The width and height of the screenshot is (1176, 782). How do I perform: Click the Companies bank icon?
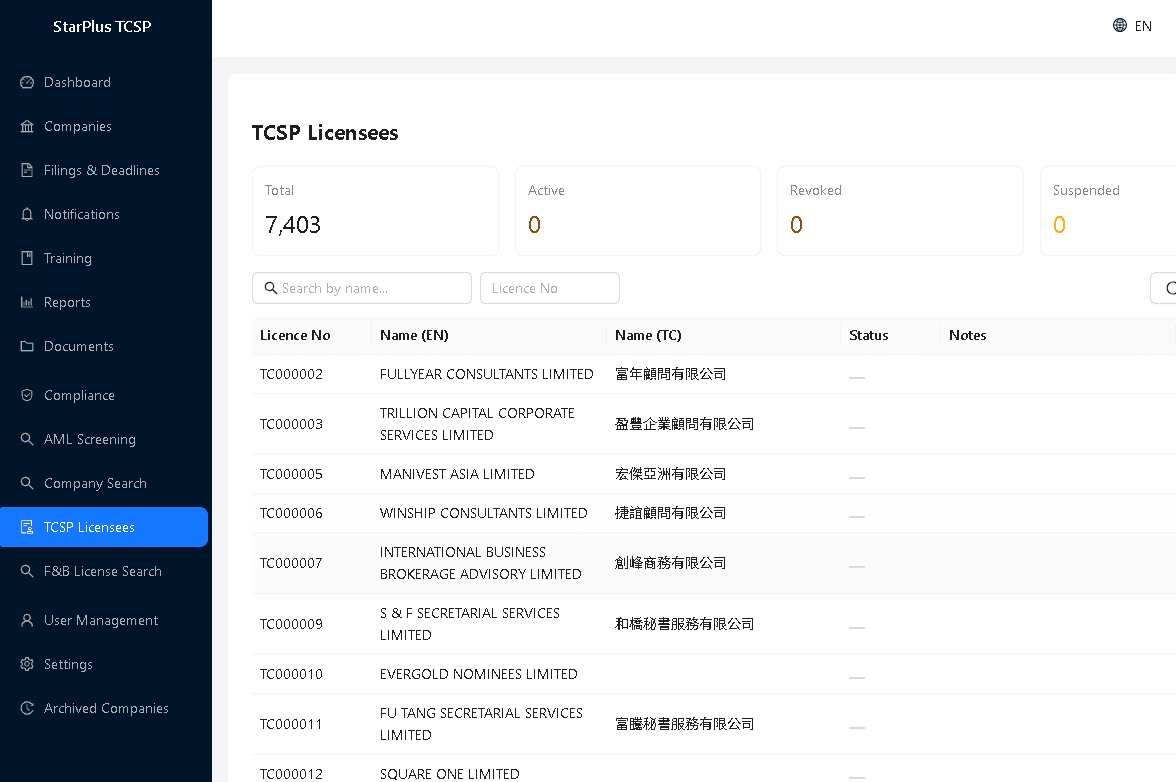(27, 126)
